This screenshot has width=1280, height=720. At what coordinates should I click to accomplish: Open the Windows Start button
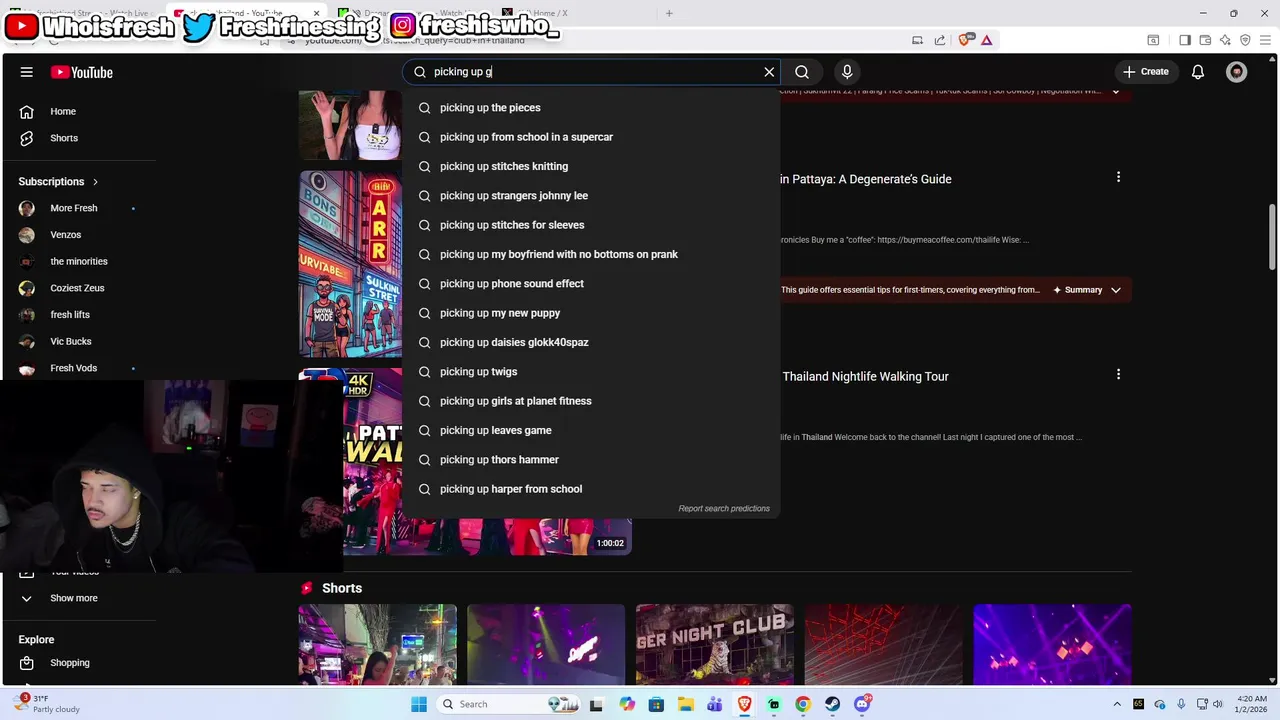point(419,704)
